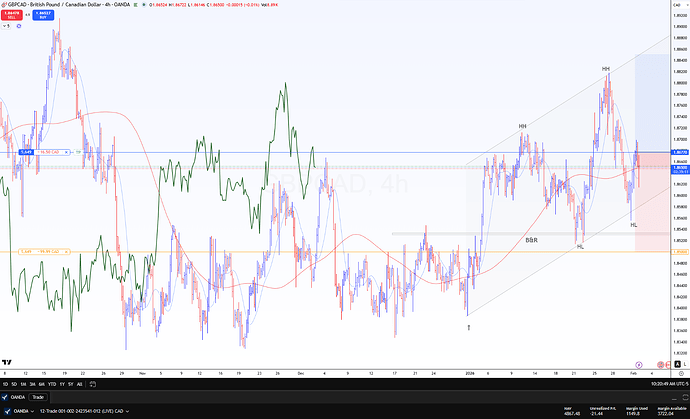Click the blue BUY price button
This screenshot has width=690, height=419.
click(43, 15)
